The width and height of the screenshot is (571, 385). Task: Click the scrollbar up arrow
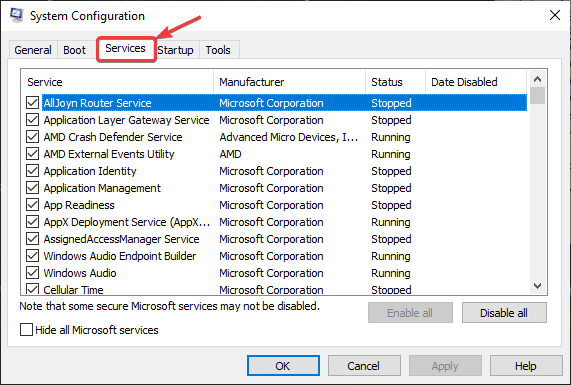(537, 79)
